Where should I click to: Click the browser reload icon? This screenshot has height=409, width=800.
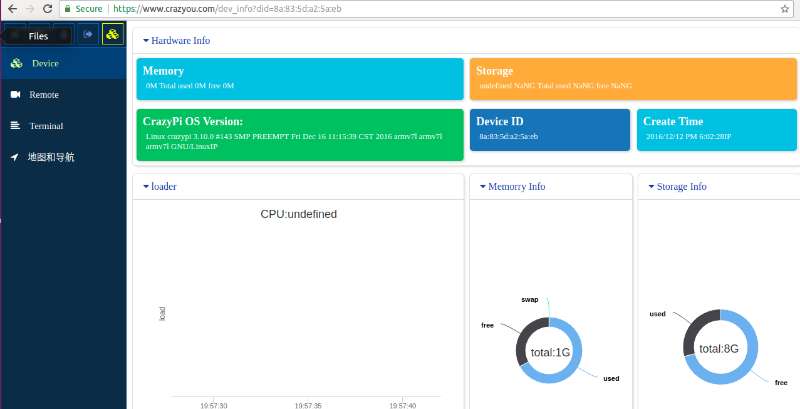[x=46, y=7]
